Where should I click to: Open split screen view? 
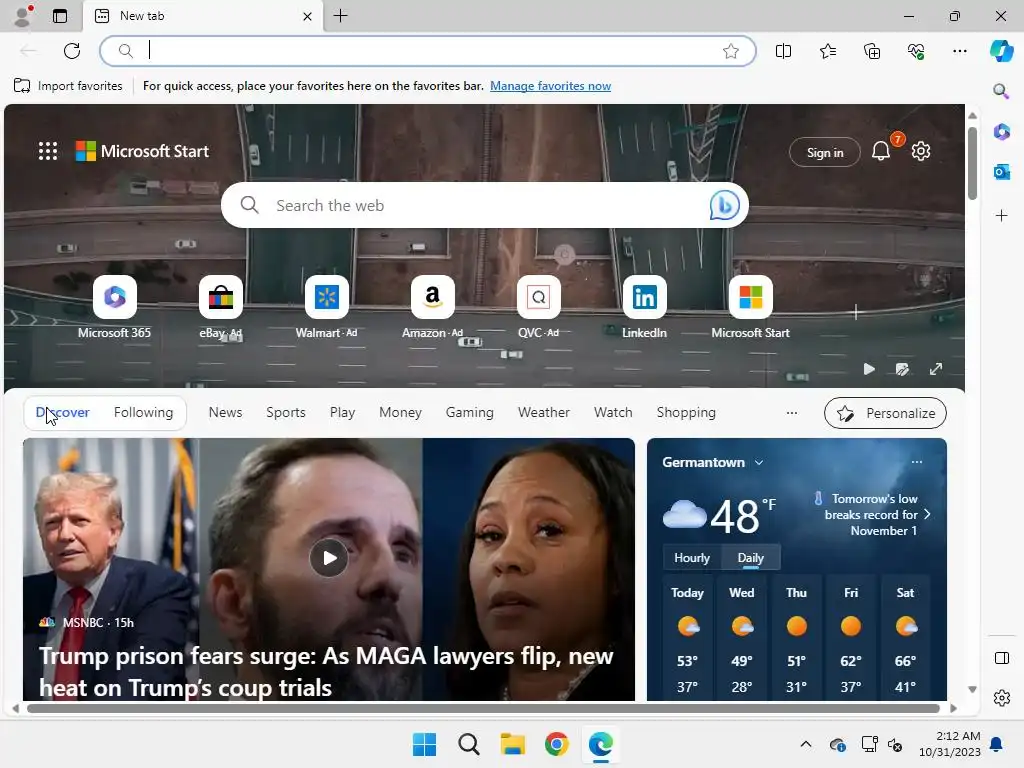click(x=783, y=51)
